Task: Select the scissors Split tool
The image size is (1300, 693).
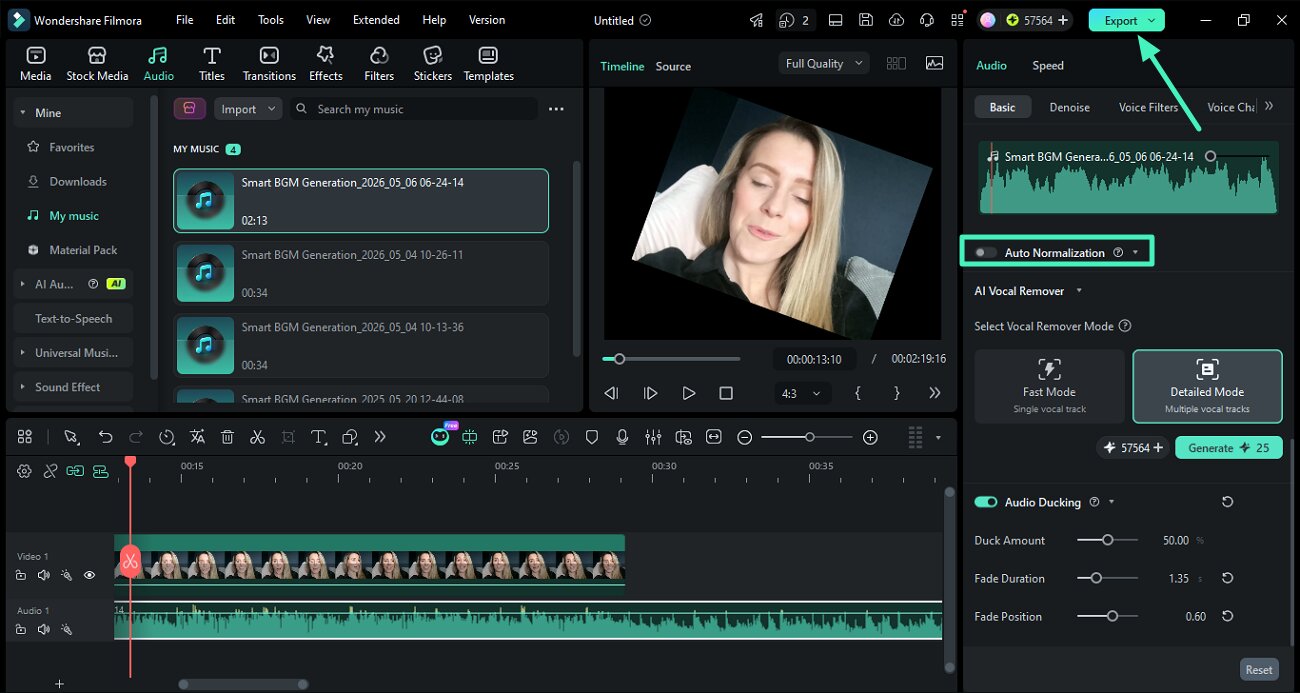Action: point(257,437)
